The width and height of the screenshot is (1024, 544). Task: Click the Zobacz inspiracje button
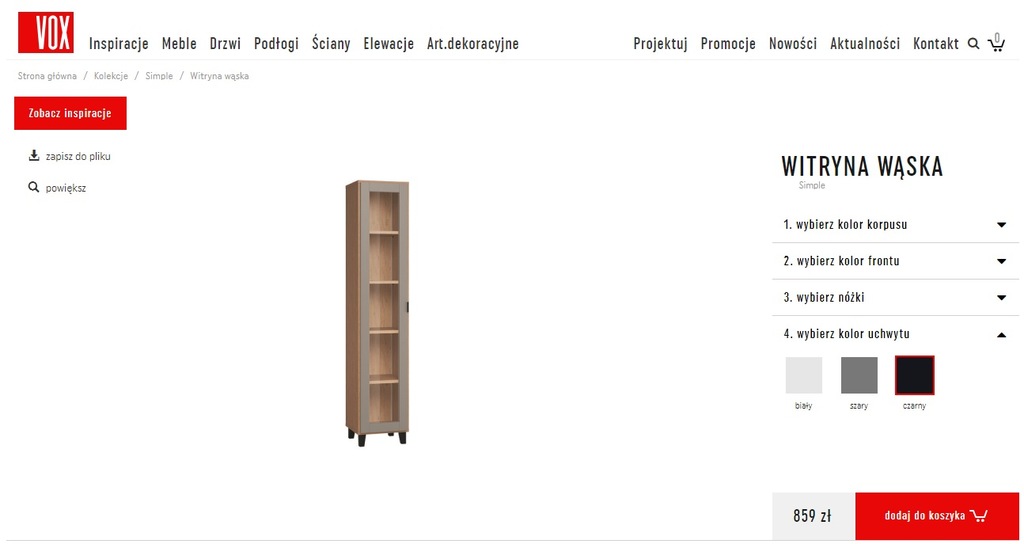point(71,113)
